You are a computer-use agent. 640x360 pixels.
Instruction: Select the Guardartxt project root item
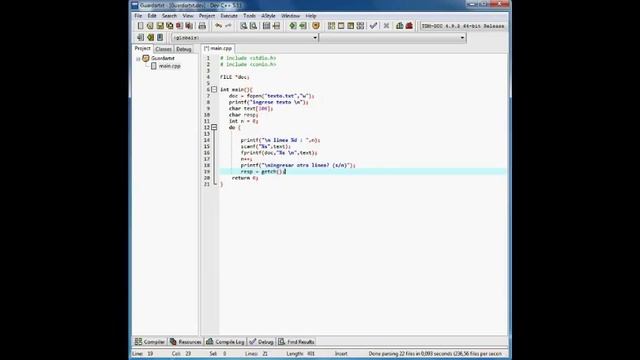(x=162, y=58)
